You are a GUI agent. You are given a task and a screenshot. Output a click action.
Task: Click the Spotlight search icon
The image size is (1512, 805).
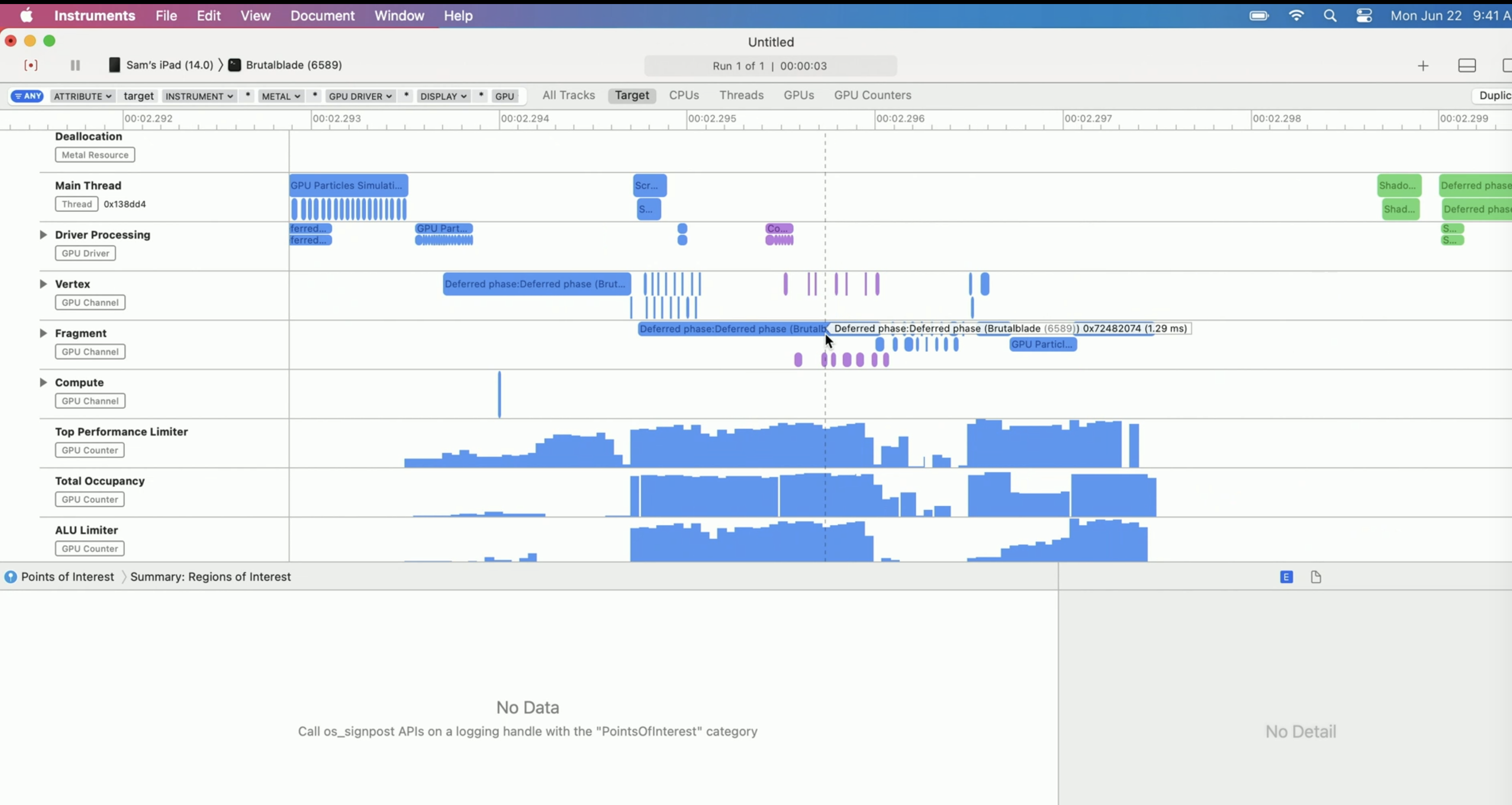pyautogui.click(x=1330, y=16)
